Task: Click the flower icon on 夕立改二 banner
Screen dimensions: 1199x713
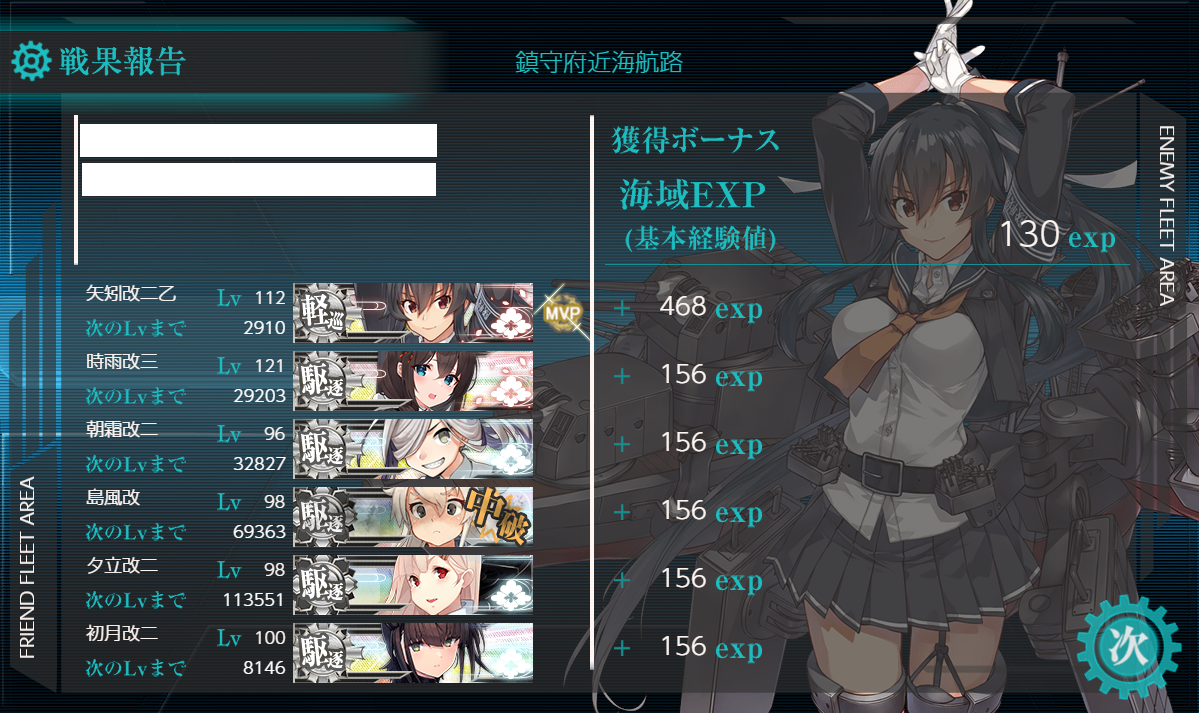Action: point(511,595)
